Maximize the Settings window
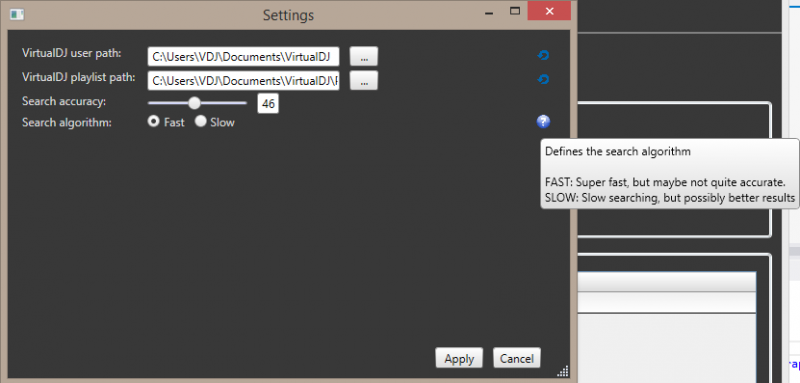Image resolution: width=800 pixels, height=383 pixels. 515,11
